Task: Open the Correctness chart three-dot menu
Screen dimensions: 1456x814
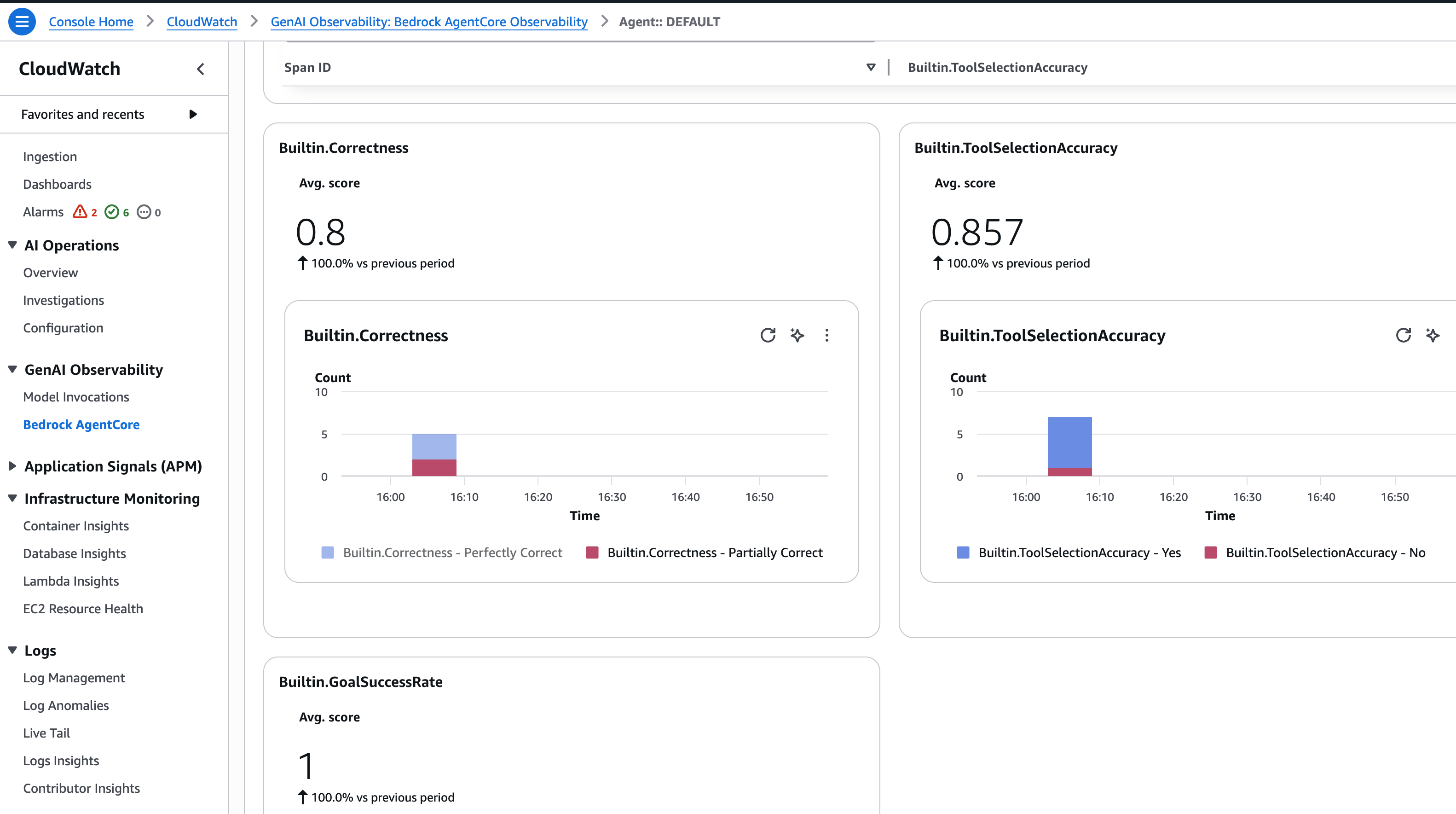Action: (826, 336)
